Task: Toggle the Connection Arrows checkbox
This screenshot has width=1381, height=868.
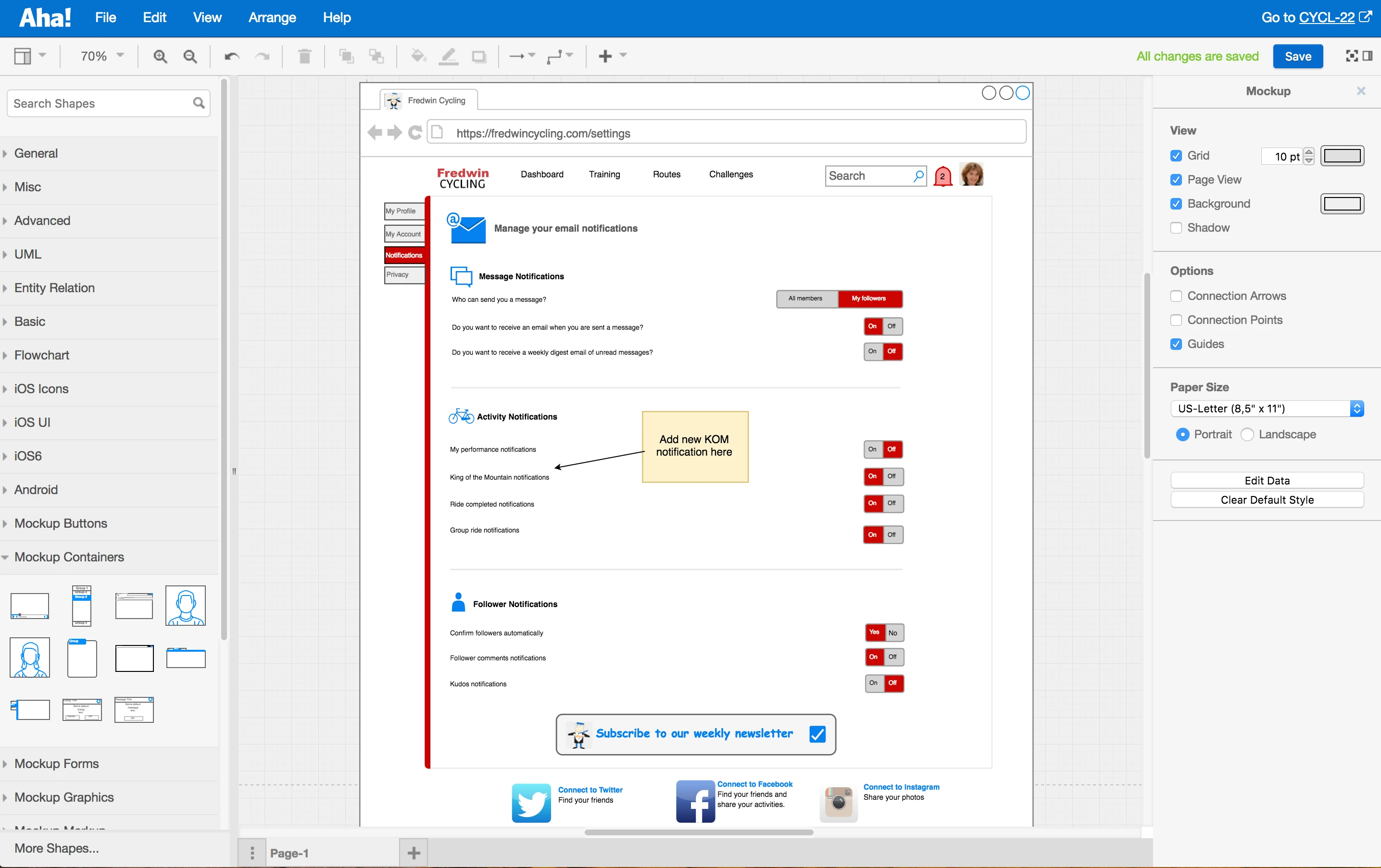Action: [1176, 296]
